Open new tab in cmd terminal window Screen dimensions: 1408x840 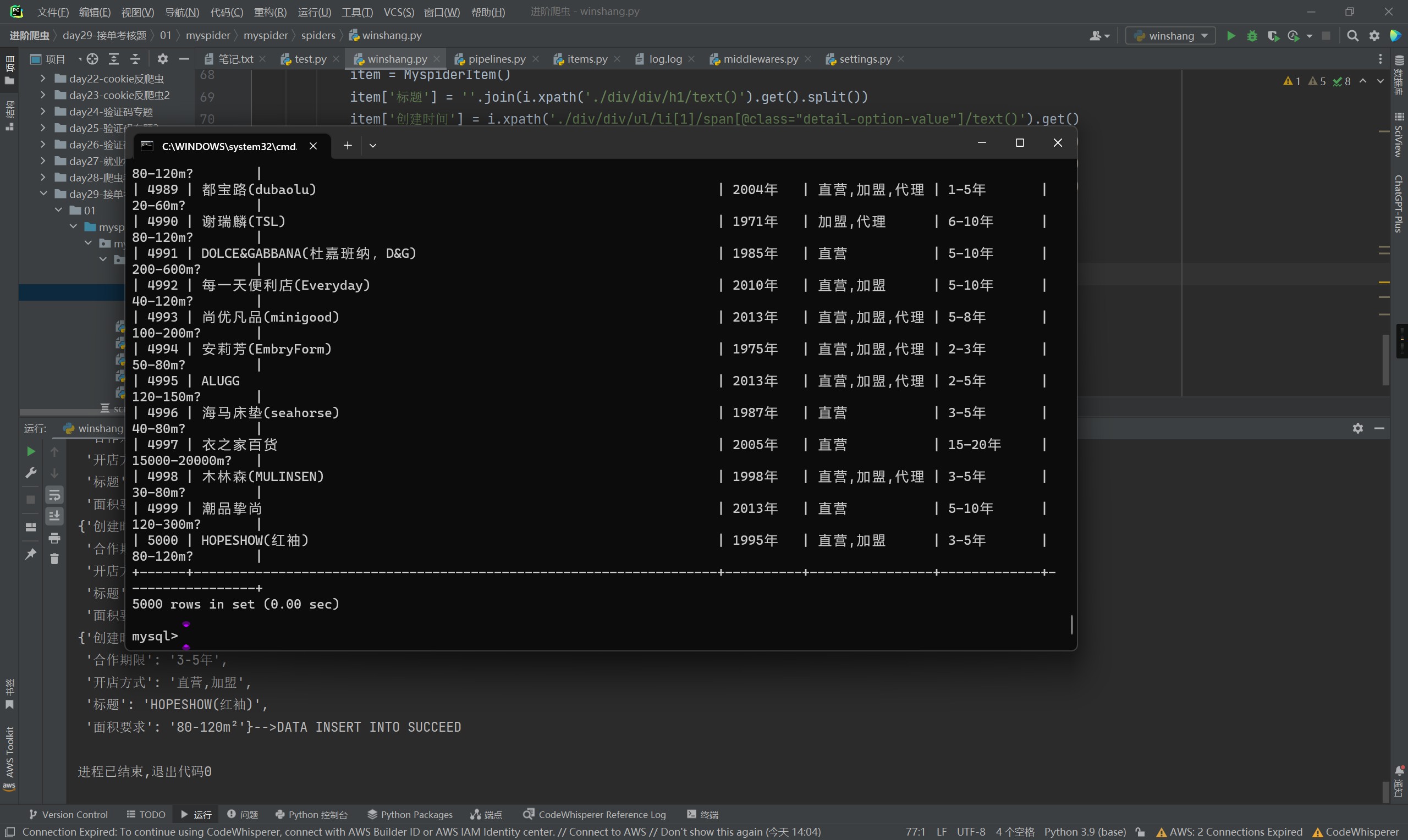[x=348, y=146]
